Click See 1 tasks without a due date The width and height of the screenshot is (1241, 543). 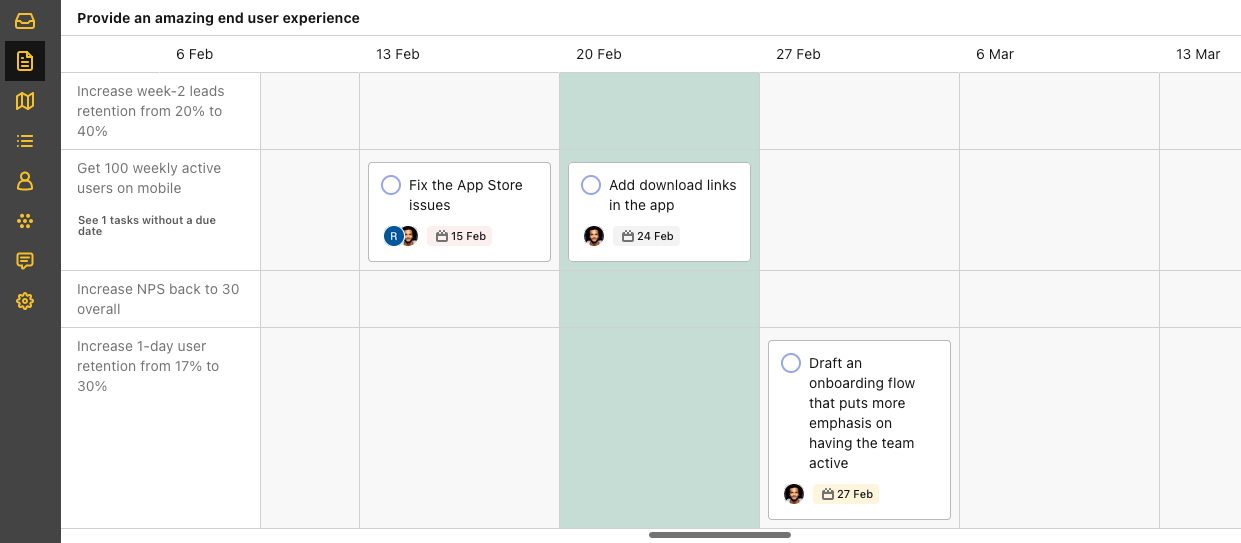click(147, 226)
